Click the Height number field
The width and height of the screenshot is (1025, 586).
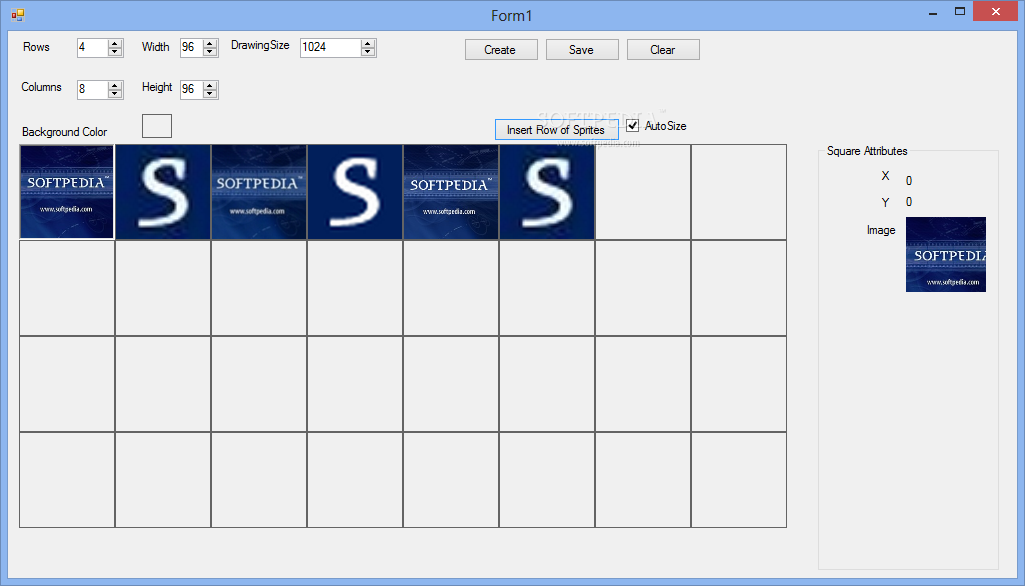tap(192, 90)
